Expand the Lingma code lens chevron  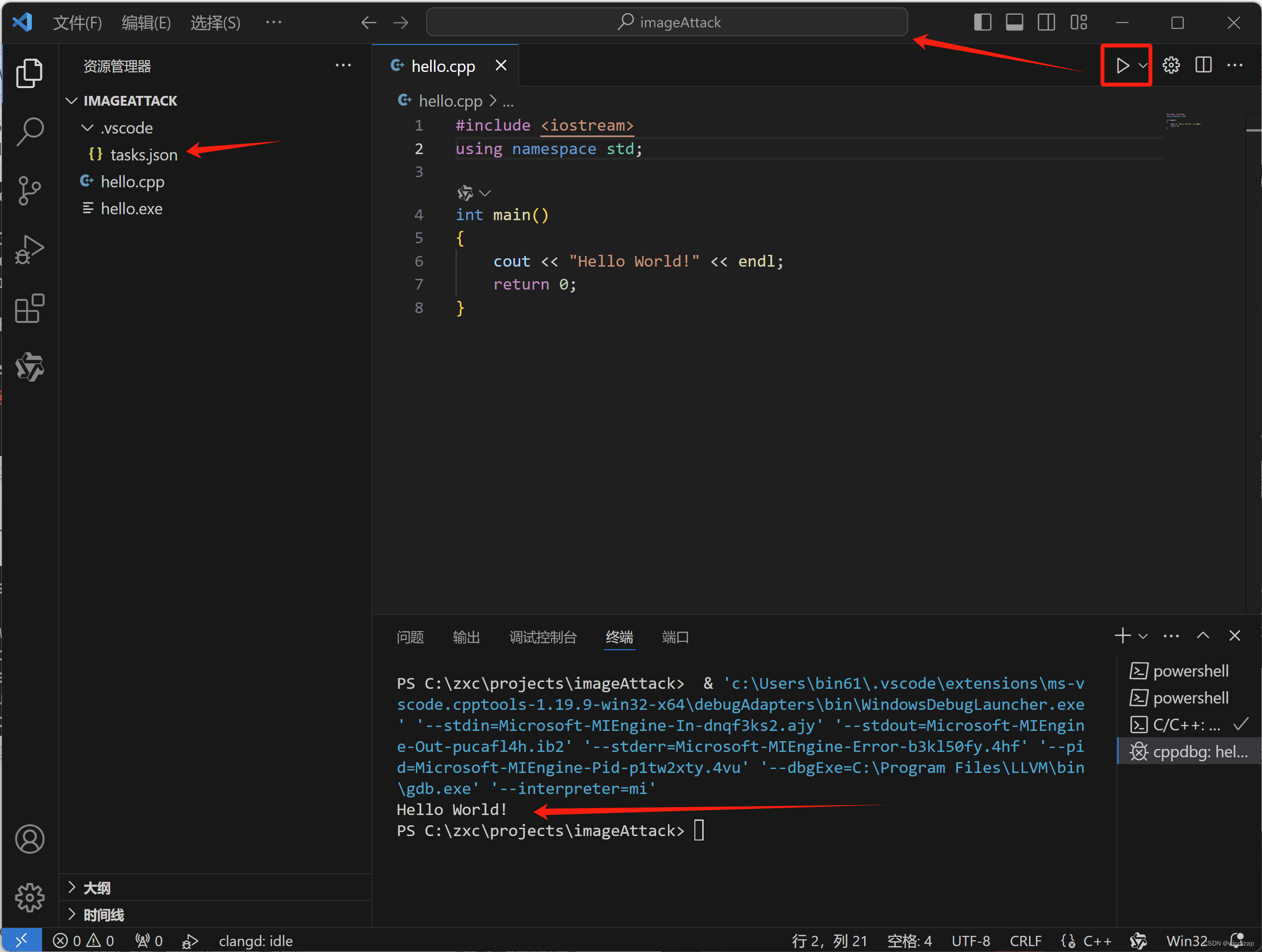[x=485, y=193]
